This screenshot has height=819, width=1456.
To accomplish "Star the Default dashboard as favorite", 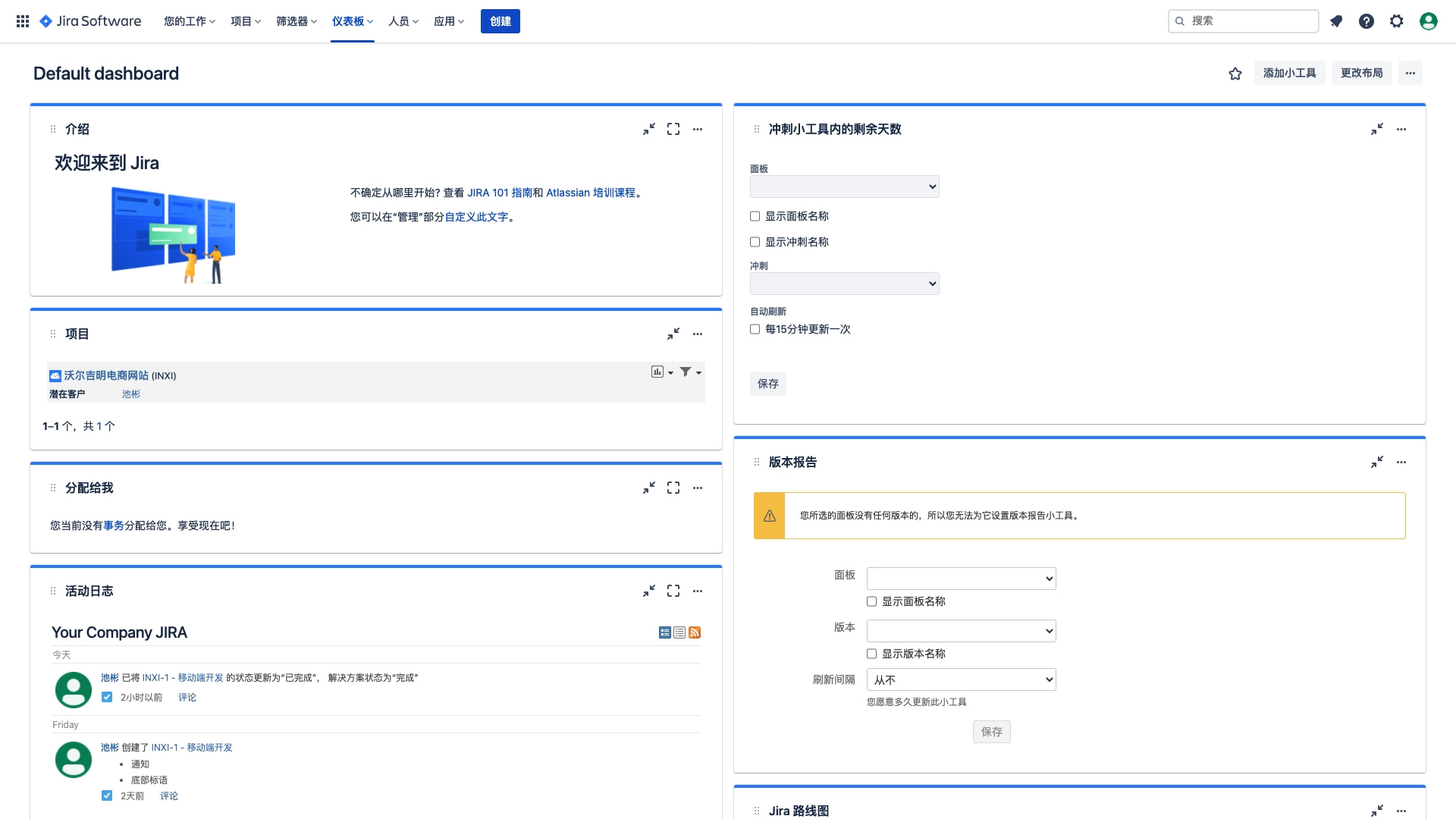I will point(1235,74).
